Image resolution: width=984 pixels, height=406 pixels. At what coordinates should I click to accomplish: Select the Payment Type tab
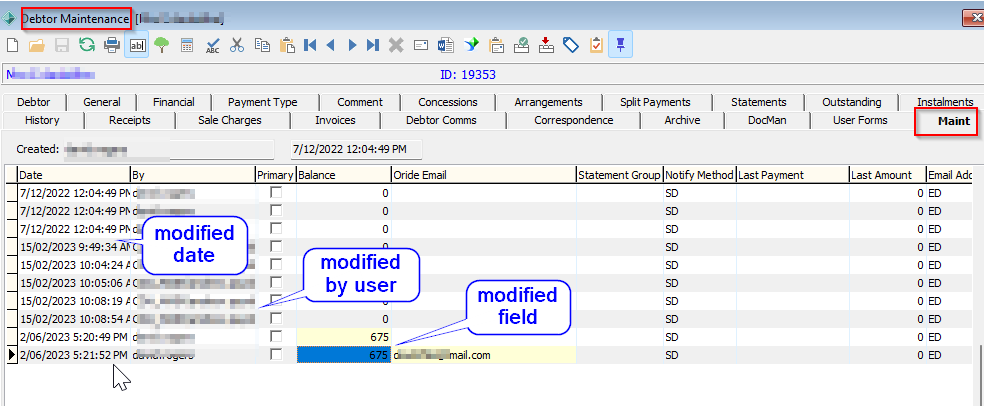[262, 102]
